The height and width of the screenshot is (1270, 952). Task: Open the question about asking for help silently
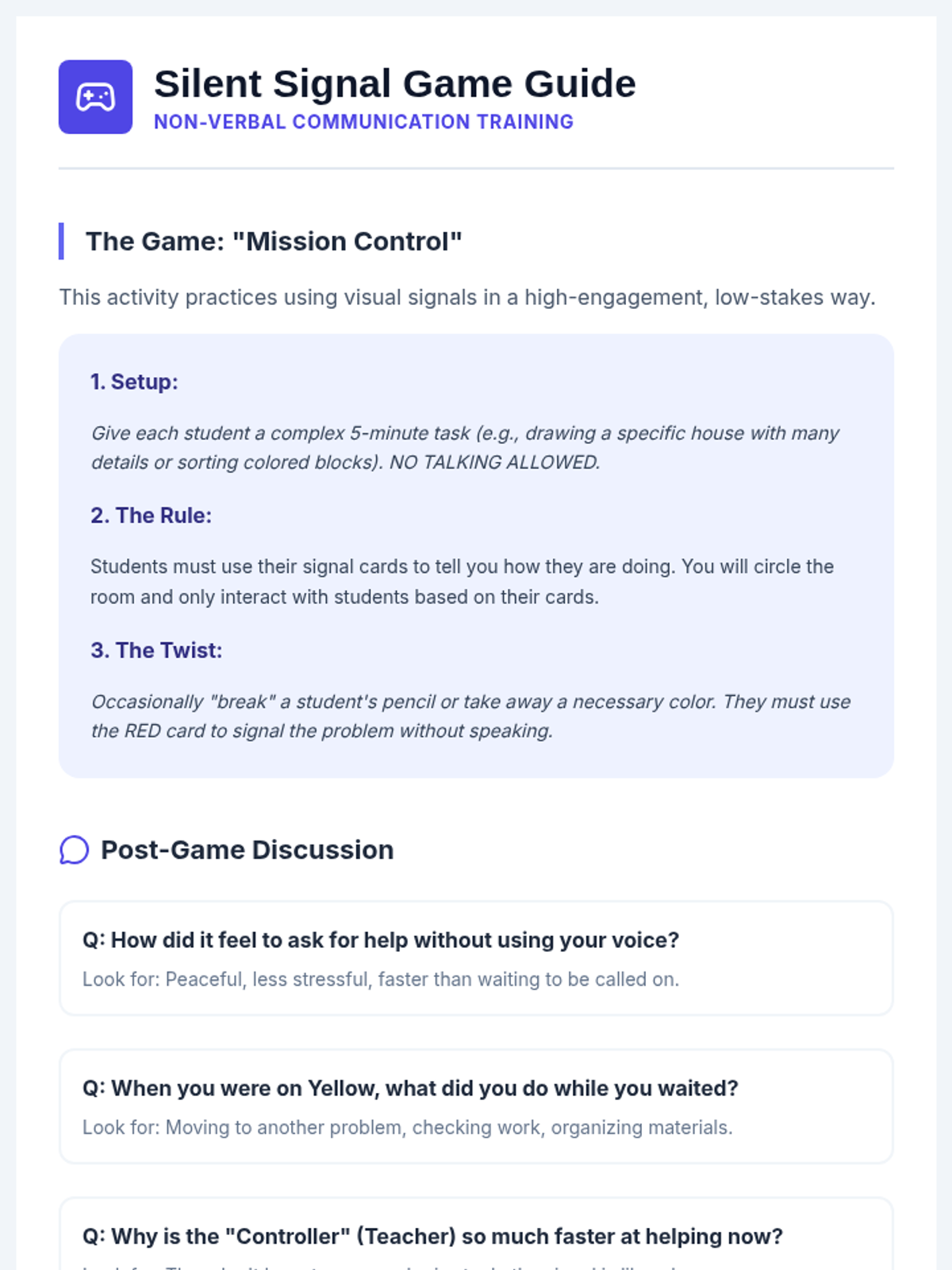point(381,941)
